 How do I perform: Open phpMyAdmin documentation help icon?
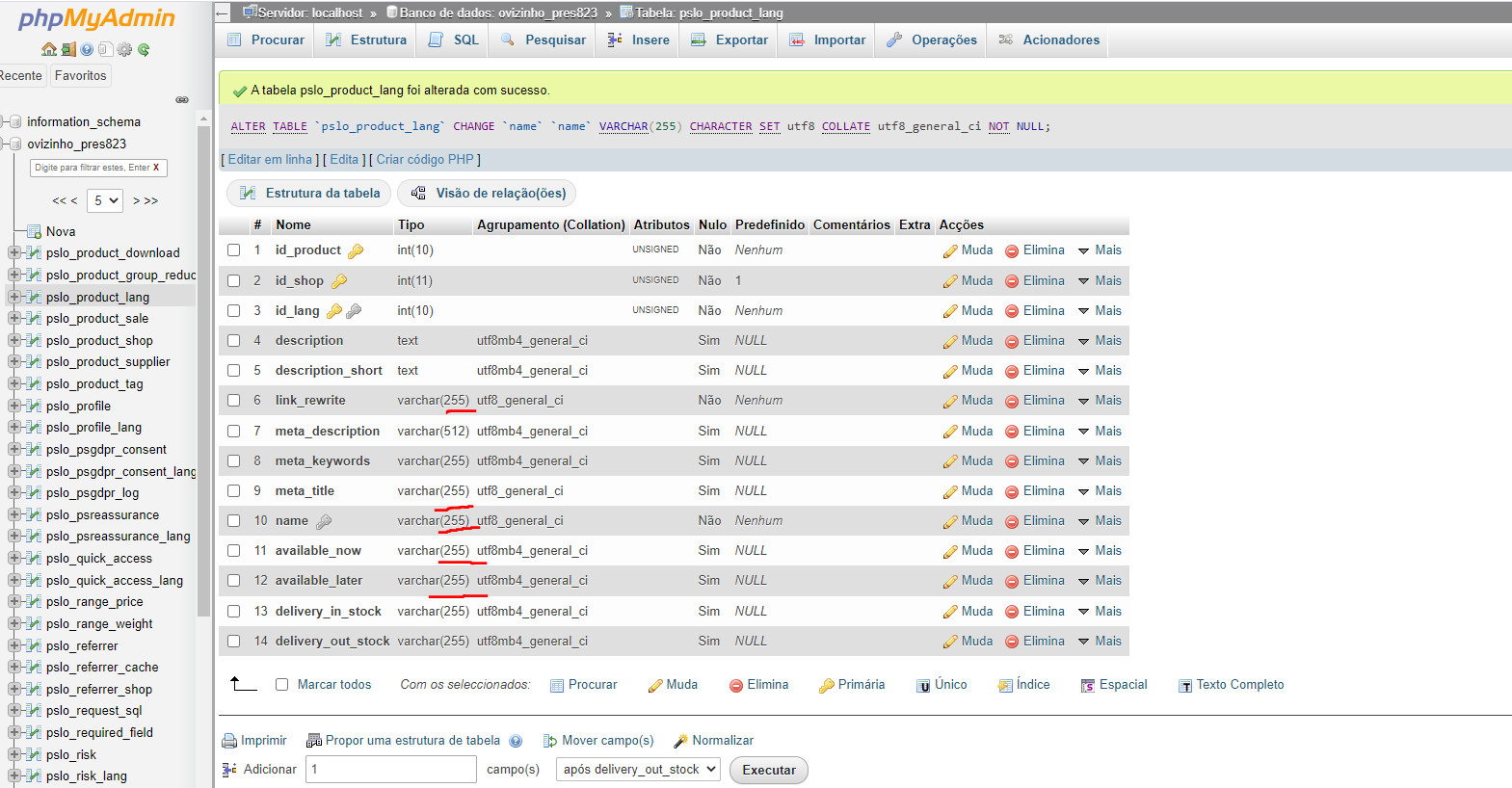[x=87, y=49]
